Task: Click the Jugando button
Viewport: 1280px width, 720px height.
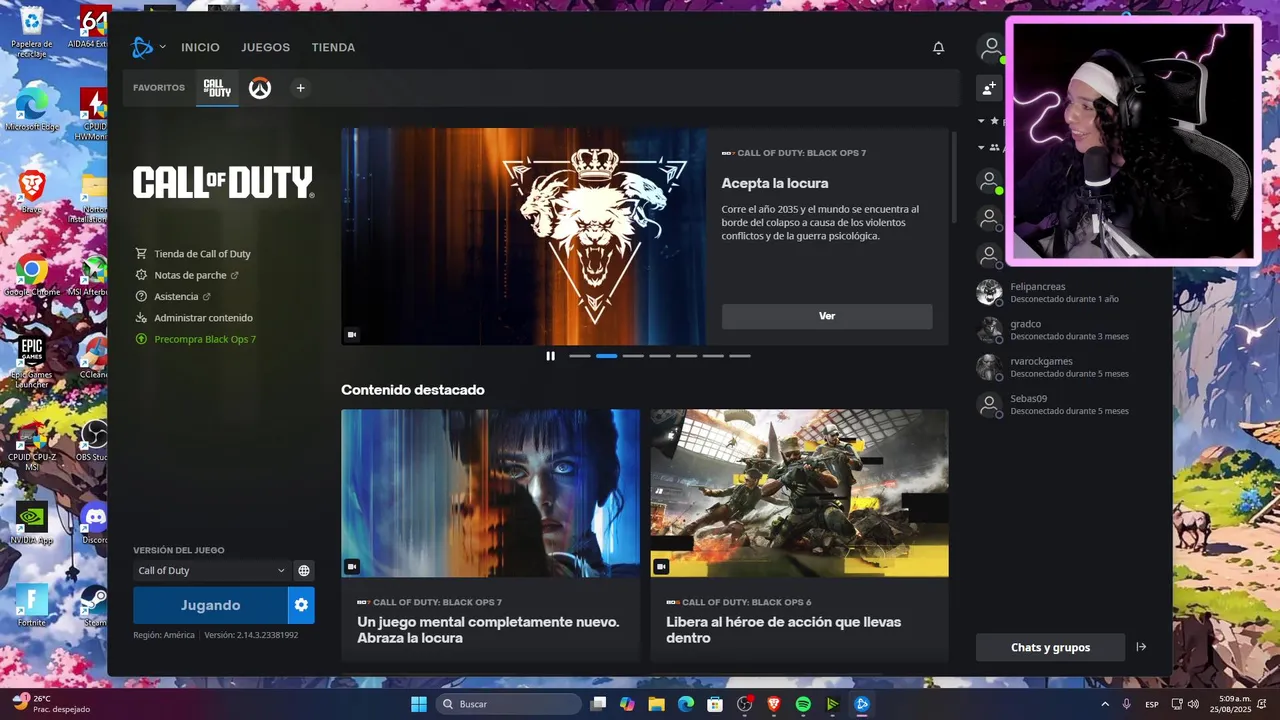Action: point(210,605)
